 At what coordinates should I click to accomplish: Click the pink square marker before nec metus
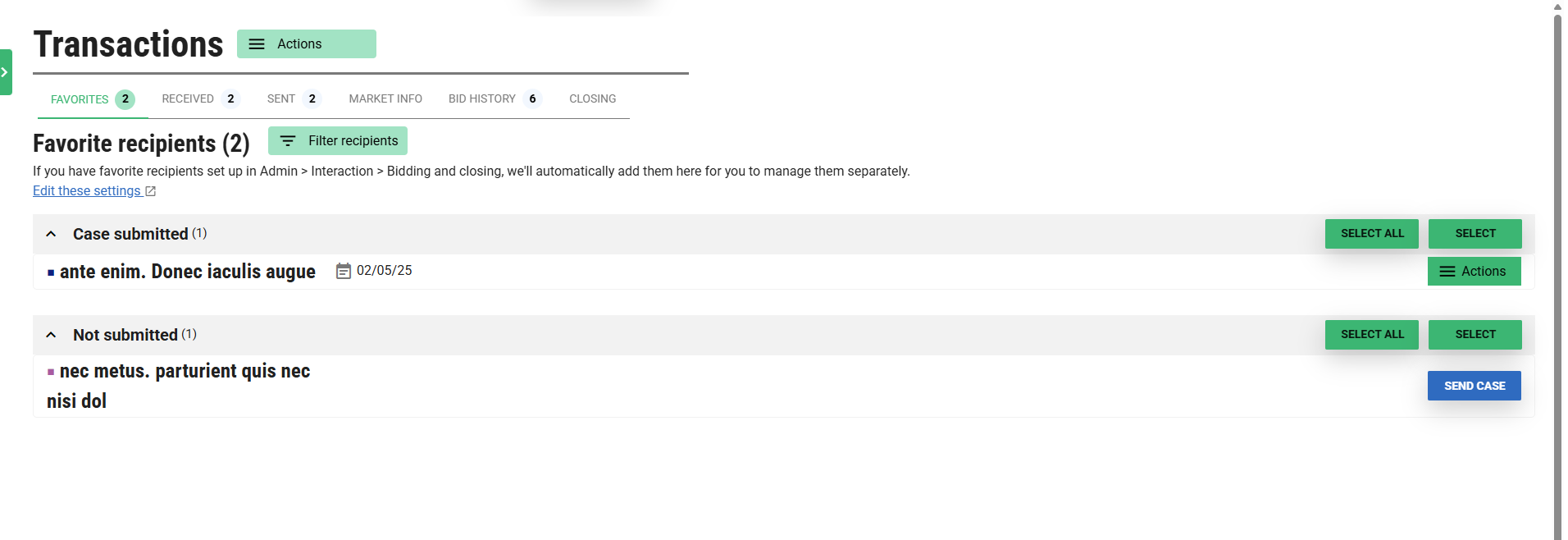(x=51, y=372)
